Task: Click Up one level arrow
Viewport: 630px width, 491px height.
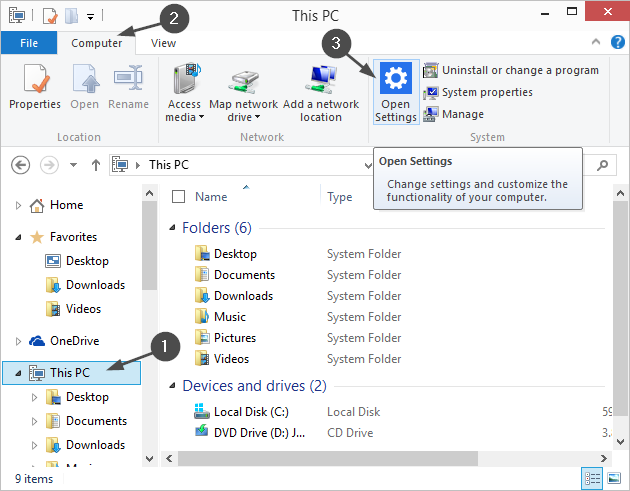Action: tap(96, 165)
